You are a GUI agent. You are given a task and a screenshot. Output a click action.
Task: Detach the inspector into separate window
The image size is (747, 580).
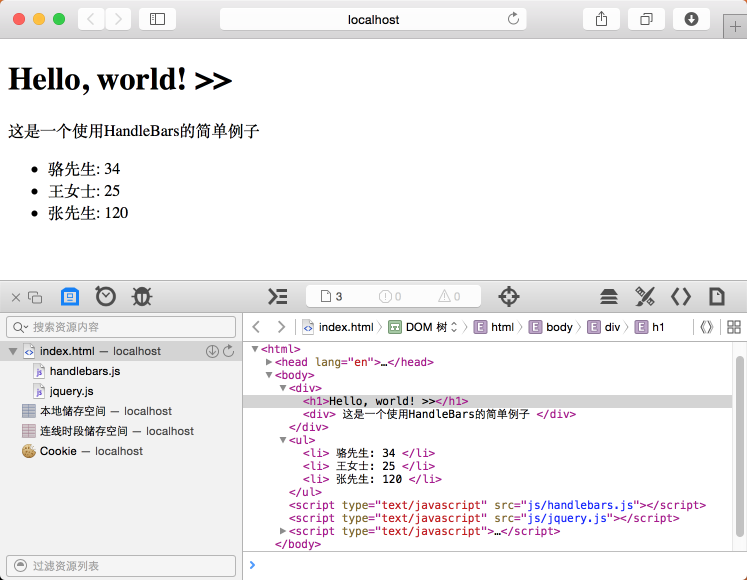(x=35, y=297)
